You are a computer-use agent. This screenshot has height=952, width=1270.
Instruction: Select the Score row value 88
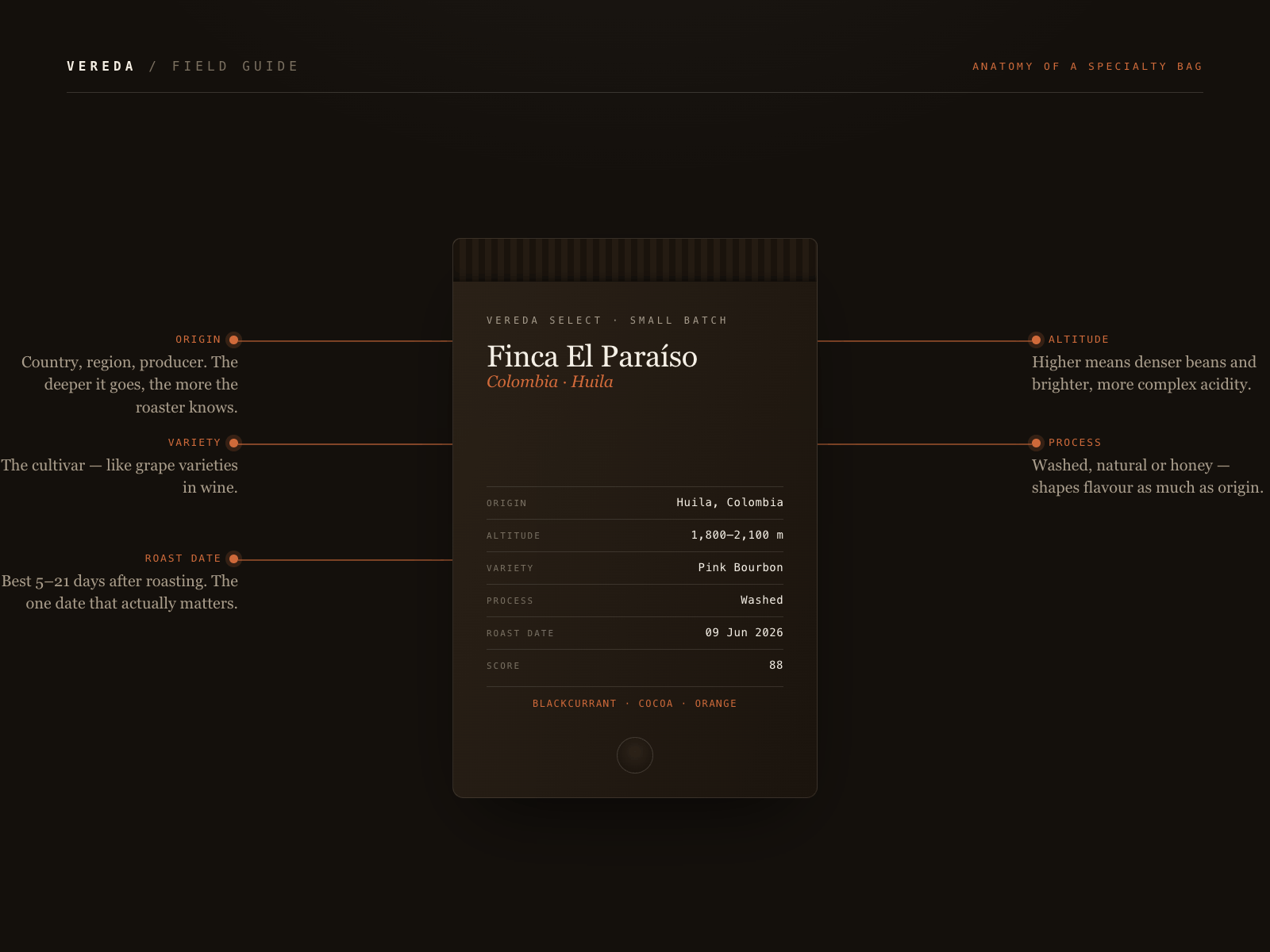pos(776,666)
